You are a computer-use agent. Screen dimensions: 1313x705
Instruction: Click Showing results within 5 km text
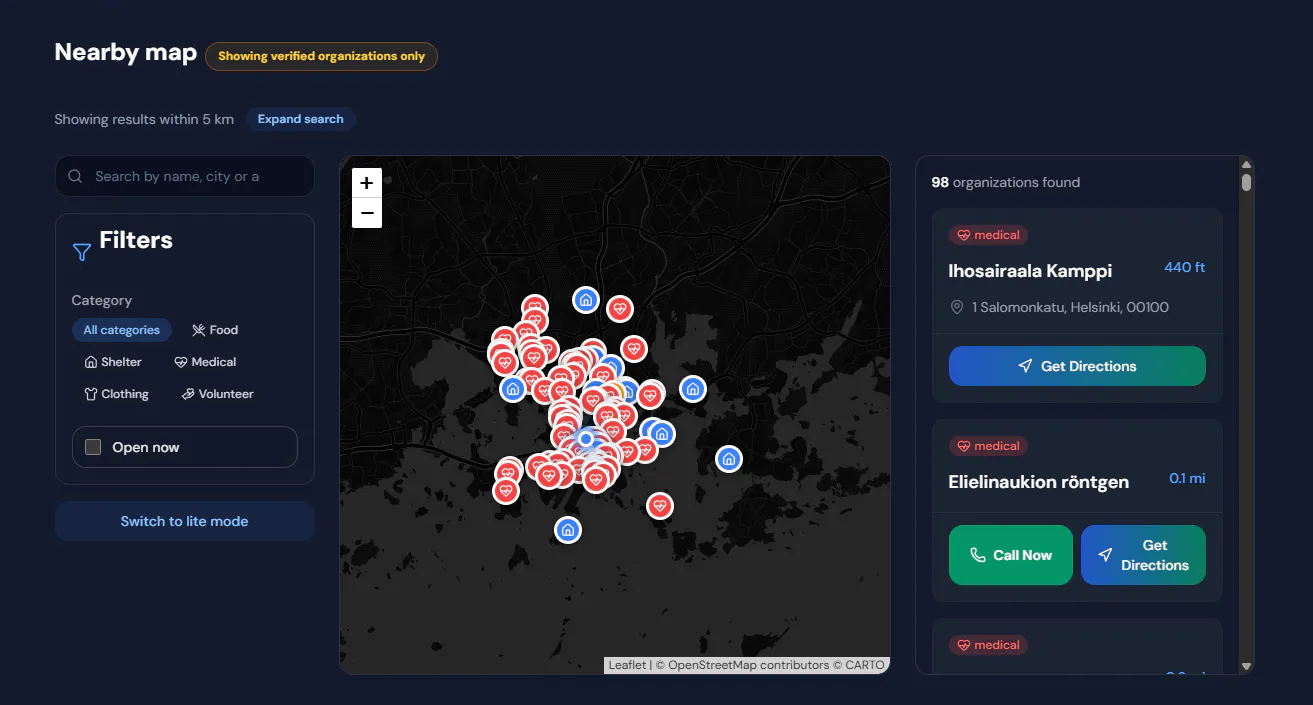coord(144,119)
